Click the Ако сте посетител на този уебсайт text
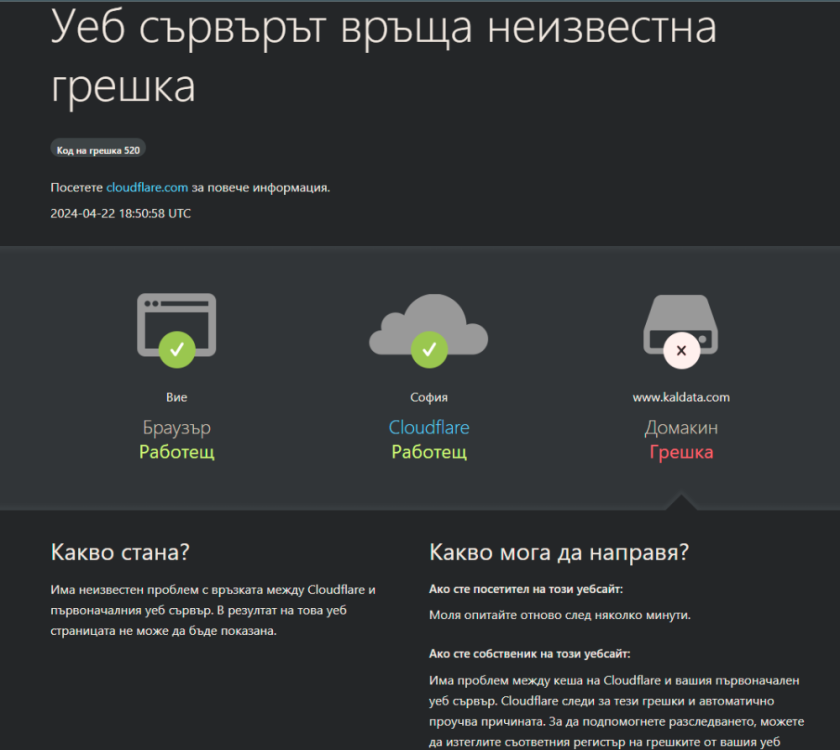 (x=526, y=589)
